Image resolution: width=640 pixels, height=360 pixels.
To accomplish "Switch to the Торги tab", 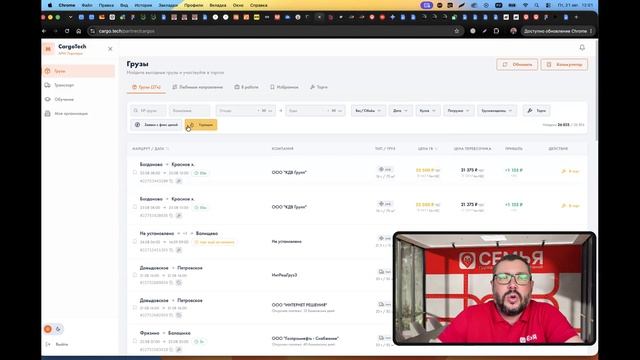I will pos(319,87).
